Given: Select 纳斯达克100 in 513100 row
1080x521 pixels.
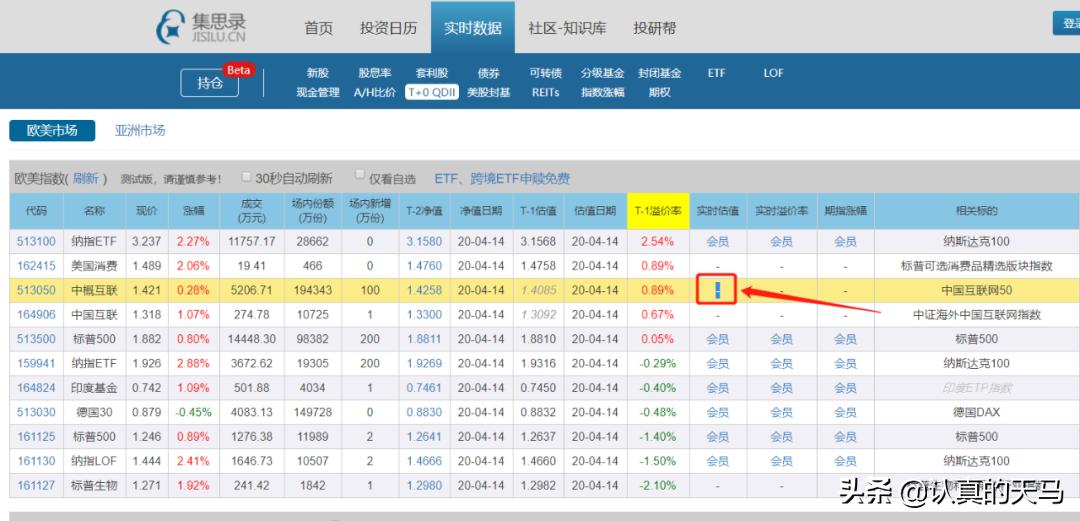Looking at the screenshot, I should pyautogui.click(x=977, y=241).
